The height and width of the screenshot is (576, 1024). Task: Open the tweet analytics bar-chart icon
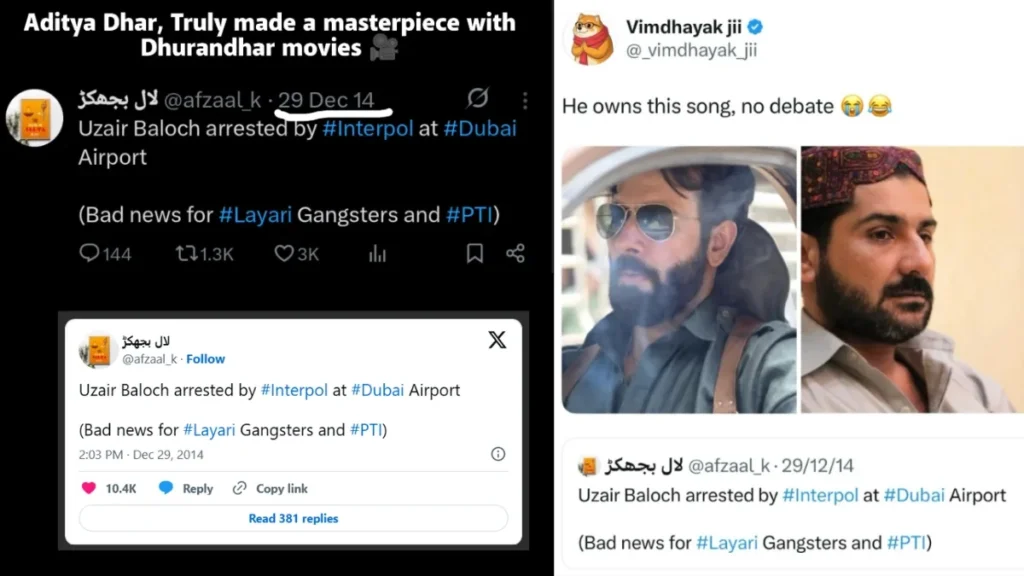(377, 254)
